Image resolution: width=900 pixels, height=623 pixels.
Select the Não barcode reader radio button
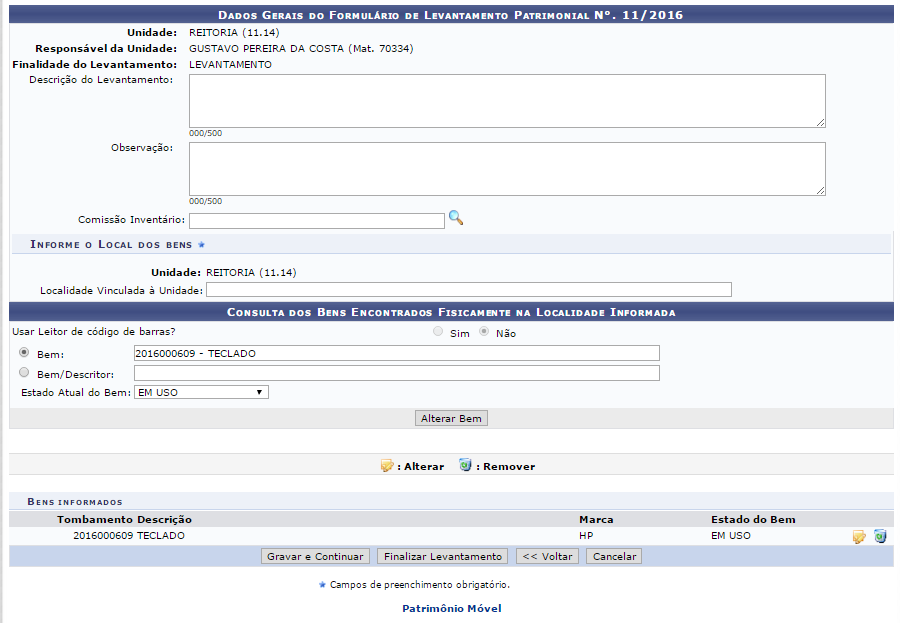485,333
